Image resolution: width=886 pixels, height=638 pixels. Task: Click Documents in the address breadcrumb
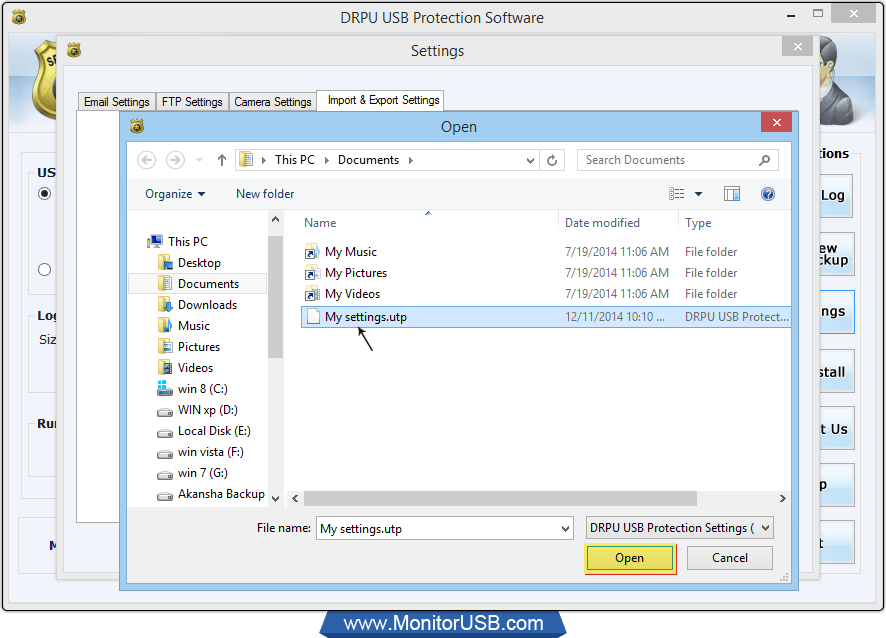tap(368, 160)
